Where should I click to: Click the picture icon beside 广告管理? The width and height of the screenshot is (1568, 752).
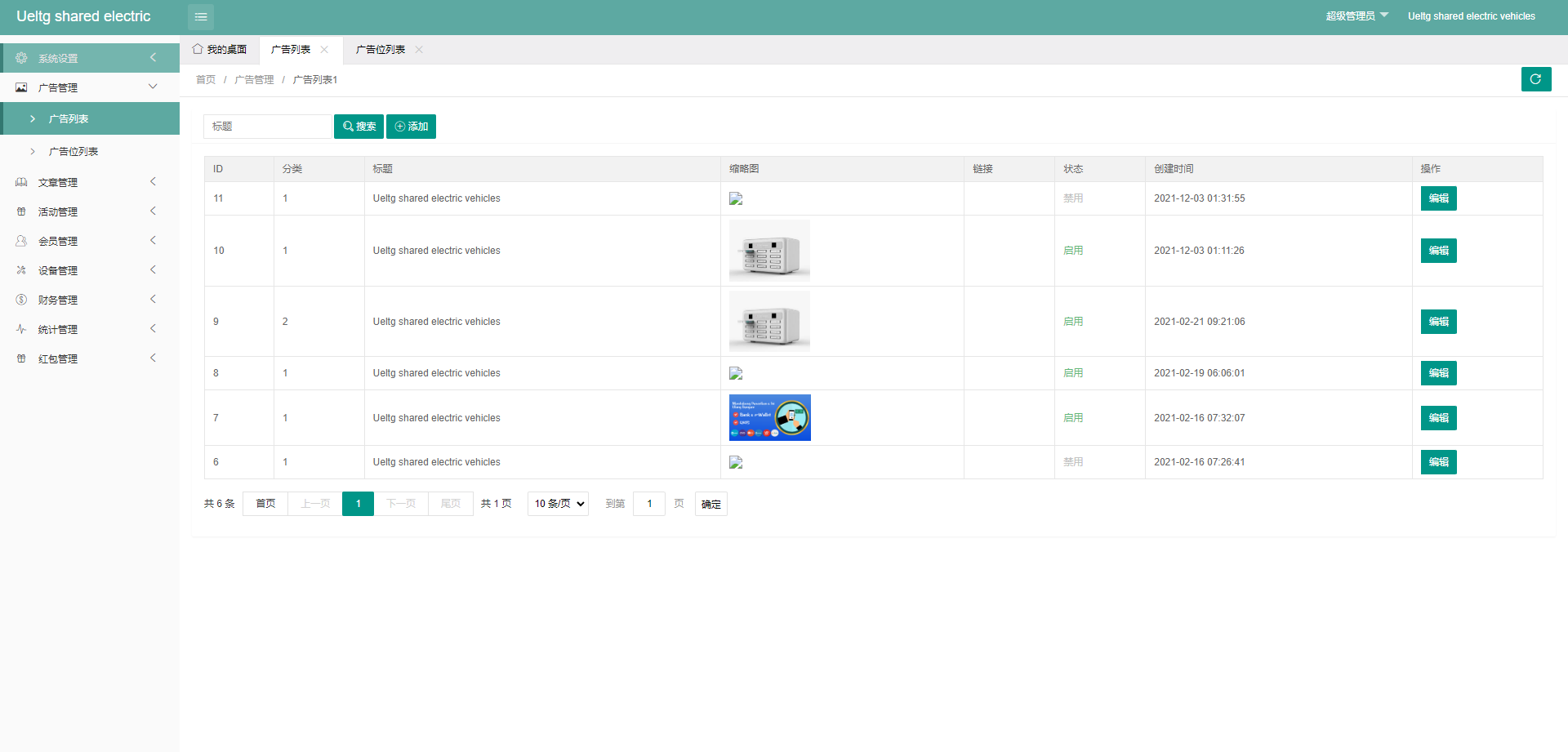point(21,87)
